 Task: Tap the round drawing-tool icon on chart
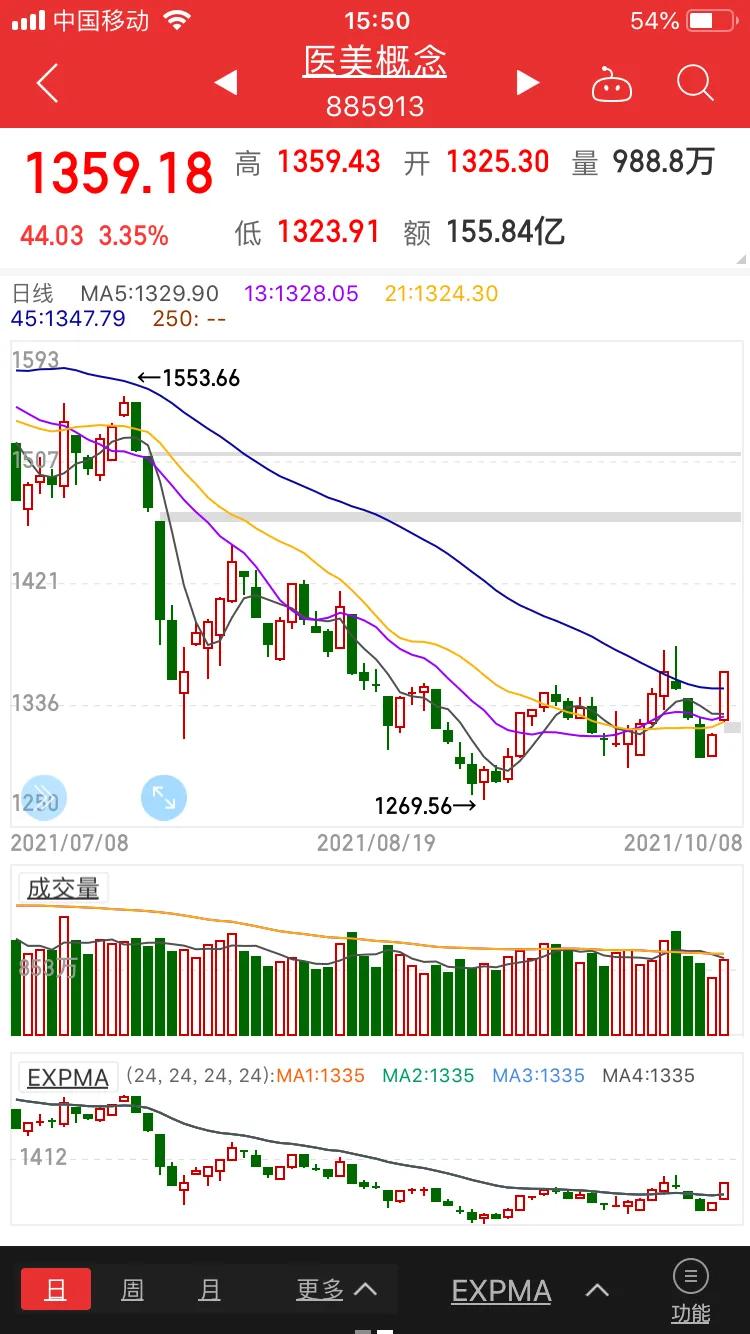(x=43, y=797)
